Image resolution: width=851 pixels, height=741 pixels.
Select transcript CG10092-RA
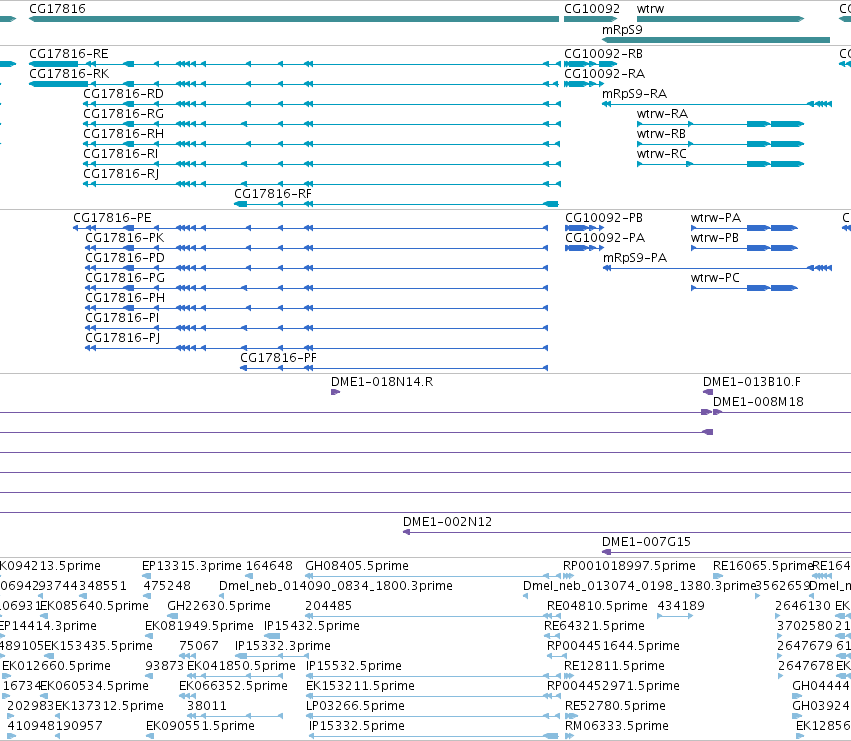[605, 74]
